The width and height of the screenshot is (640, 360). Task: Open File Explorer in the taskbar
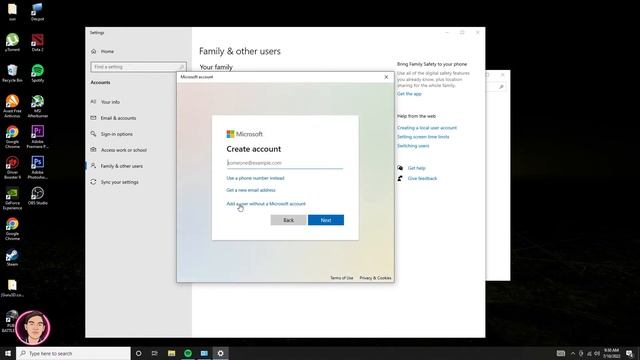[x=171, y=353]
